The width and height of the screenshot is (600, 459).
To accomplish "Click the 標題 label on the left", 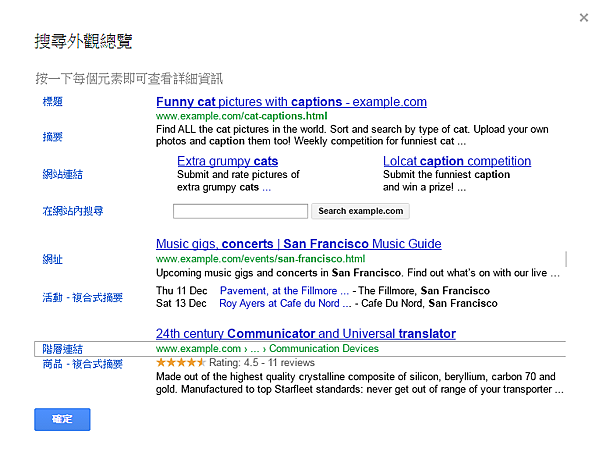I will click(52, 102).
